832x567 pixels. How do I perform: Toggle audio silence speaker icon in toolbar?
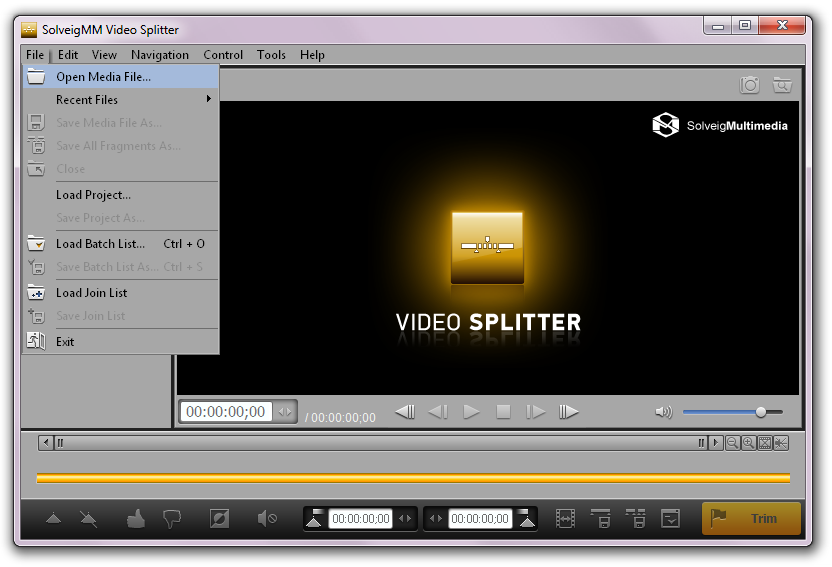click(x=267, y=518)
